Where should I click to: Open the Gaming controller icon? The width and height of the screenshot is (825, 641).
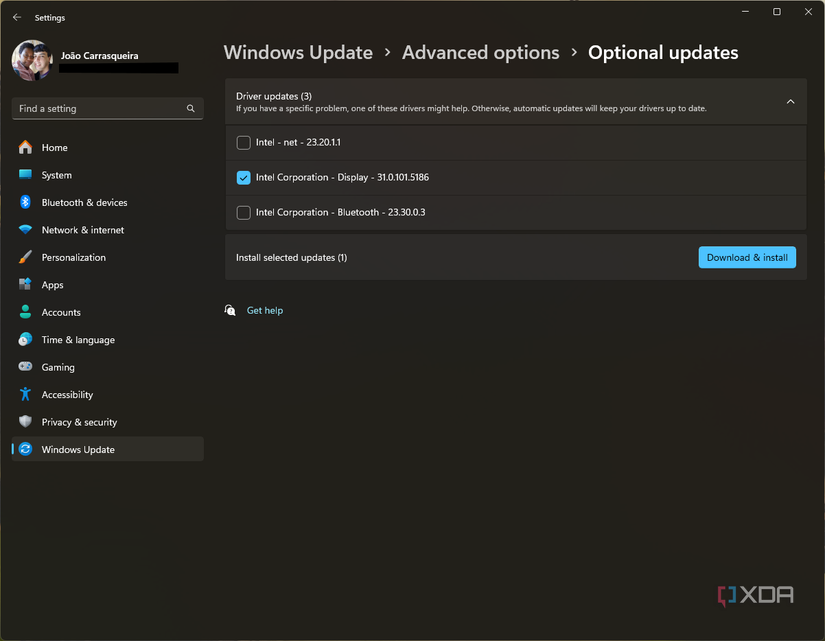coord(25,367)
